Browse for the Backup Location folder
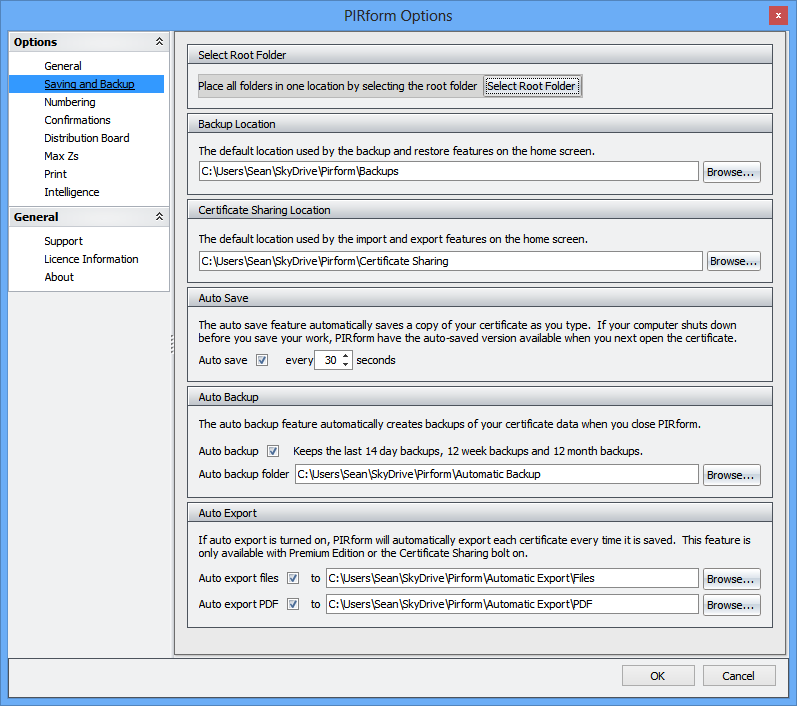Viewport: 797px width, 706px height. pyautogui.click(x=731, y=172)
